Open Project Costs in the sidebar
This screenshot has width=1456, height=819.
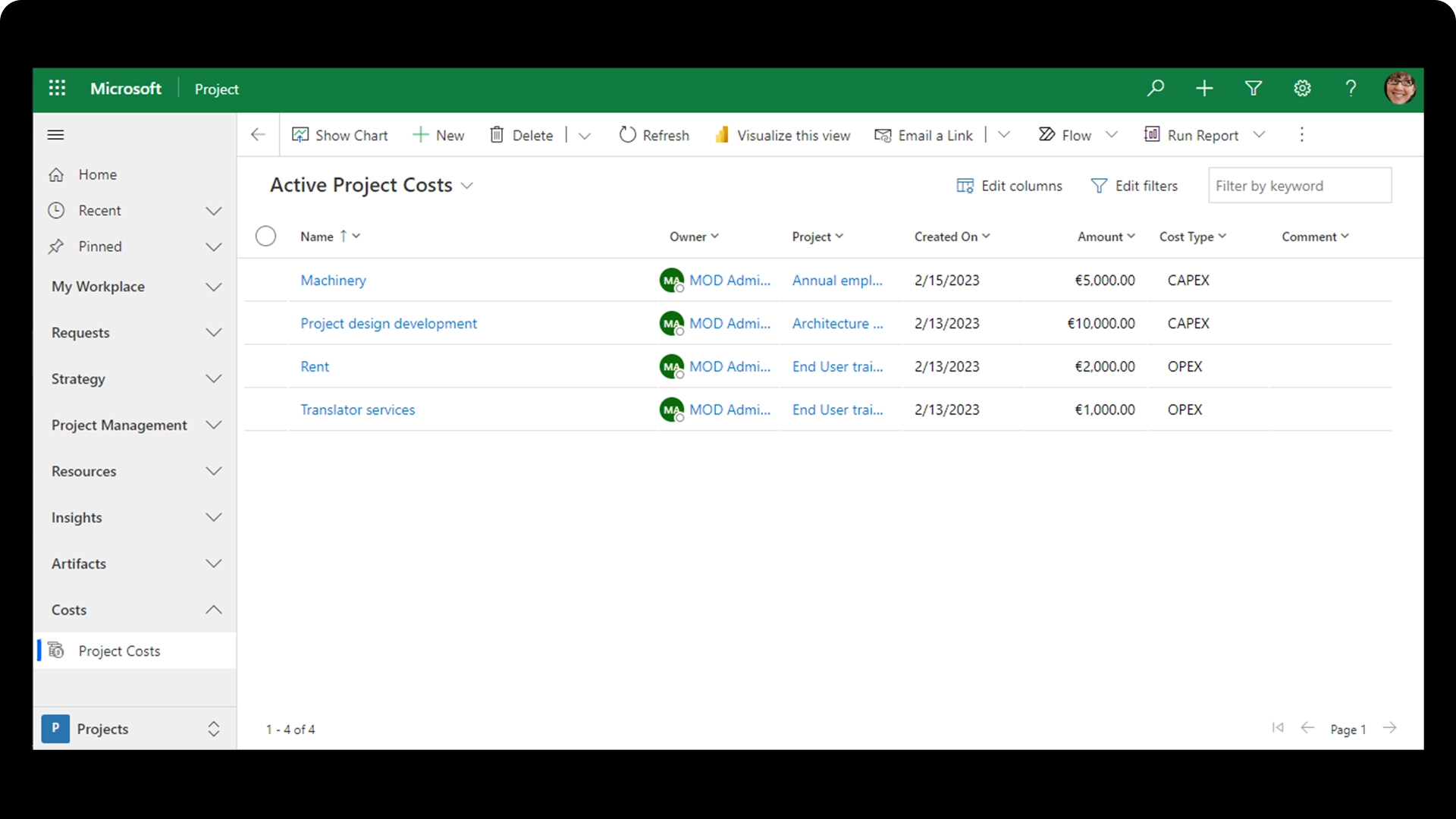pos(119,651)
